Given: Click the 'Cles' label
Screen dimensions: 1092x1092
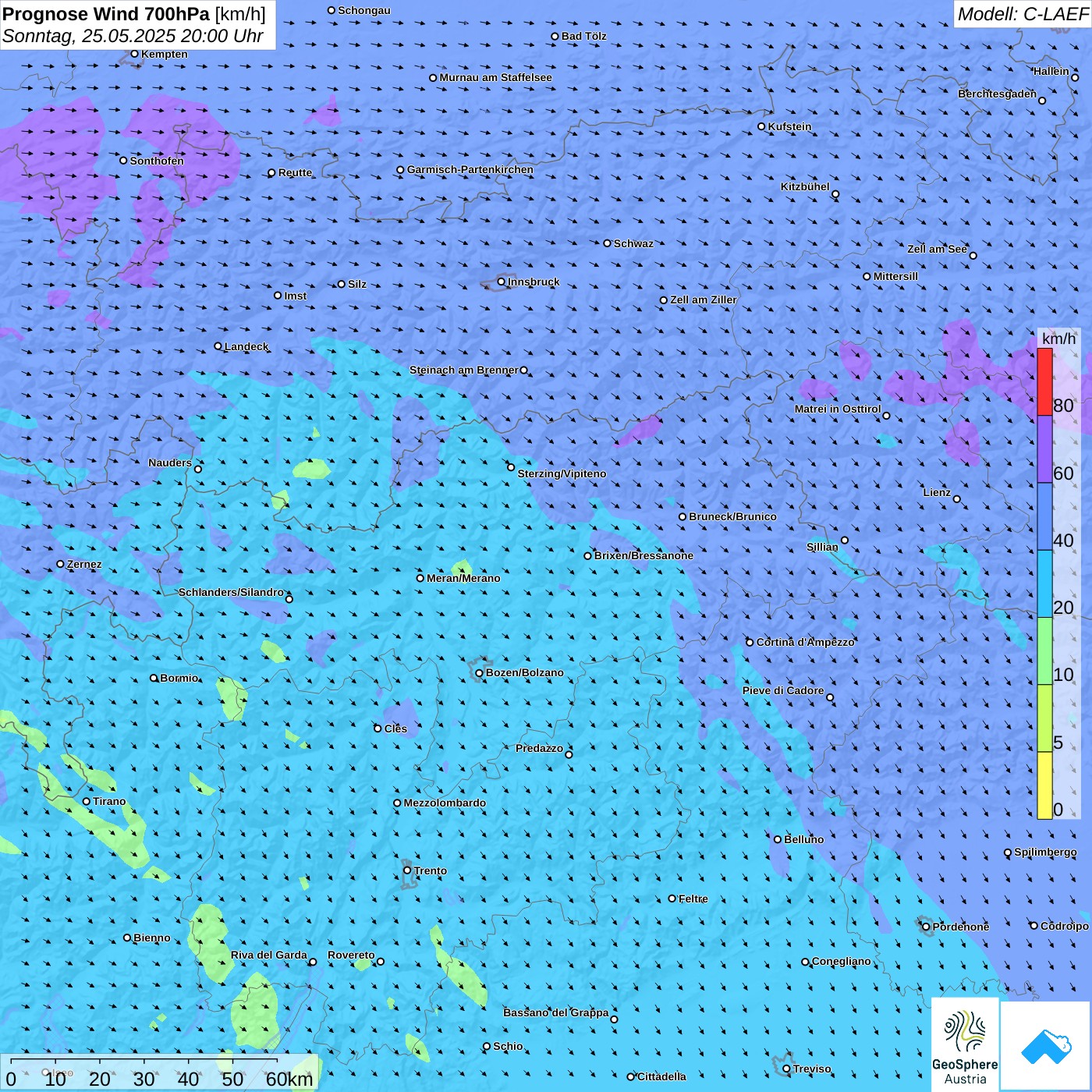Looking at the screenshot, I should coord(395,729).
